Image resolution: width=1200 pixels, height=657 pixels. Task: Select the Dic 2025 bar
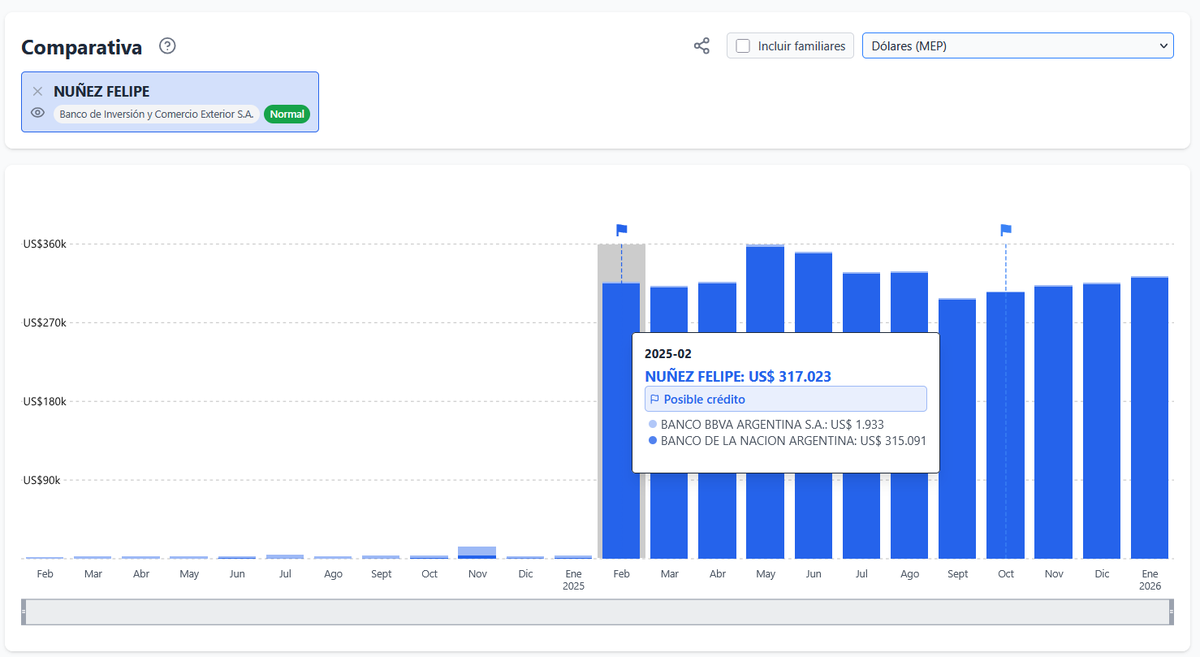point(1101,421)
